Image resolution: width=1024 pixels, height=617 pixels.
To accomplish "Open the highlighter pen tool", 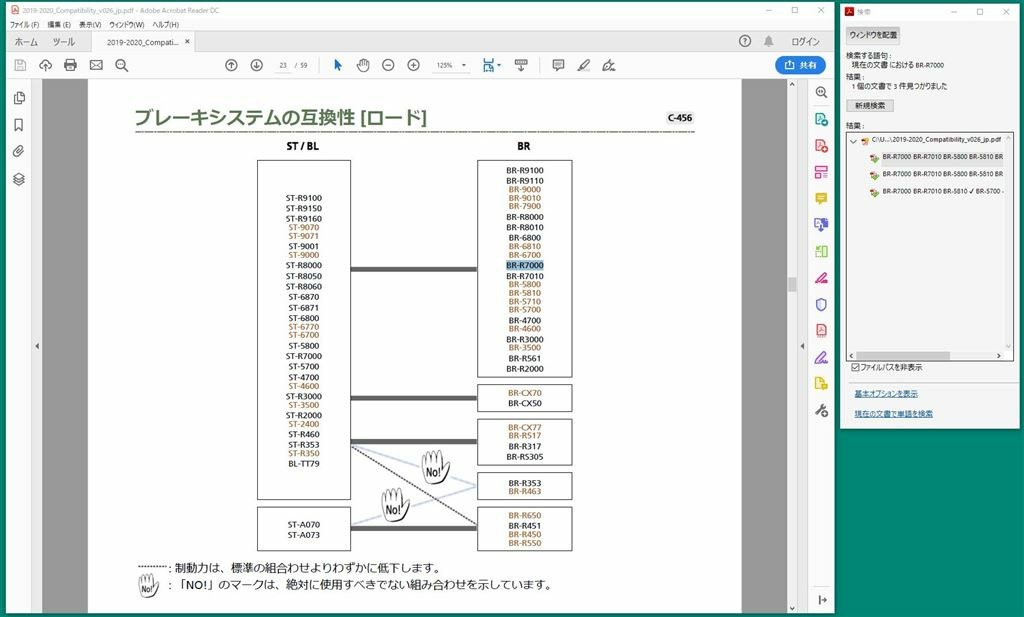I will (x=583, y=65).
